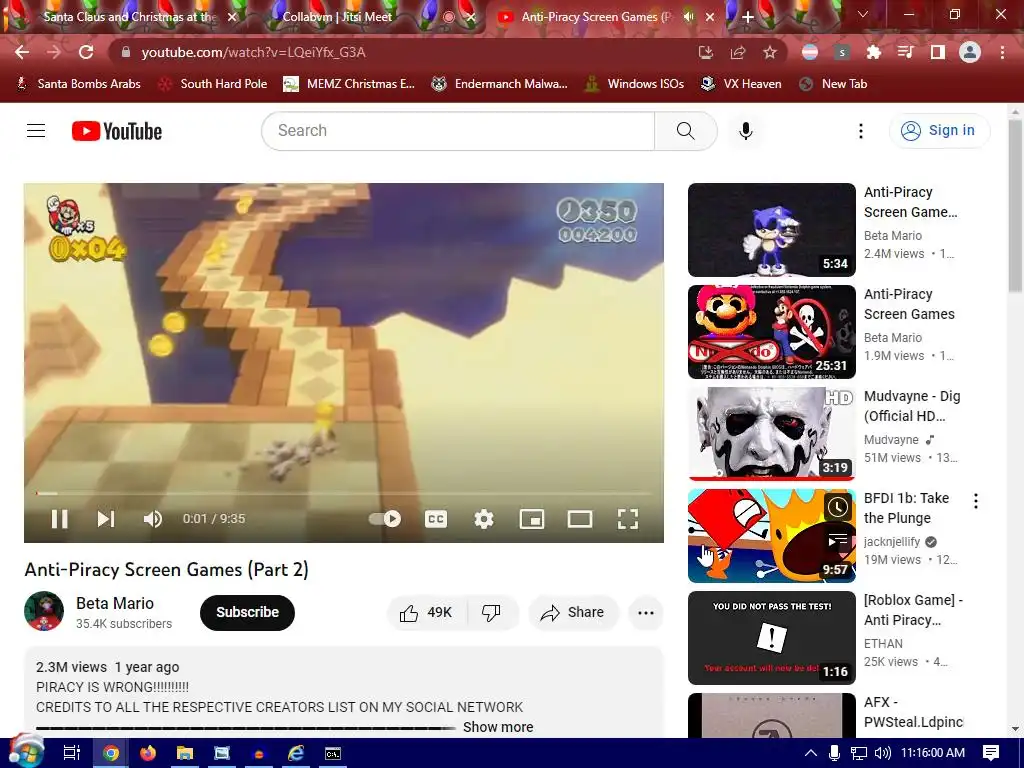This screenshot has width=1024, height=768.
Task: Subscribe to Beta Mario channel
Action: click(x=248, y=613)
